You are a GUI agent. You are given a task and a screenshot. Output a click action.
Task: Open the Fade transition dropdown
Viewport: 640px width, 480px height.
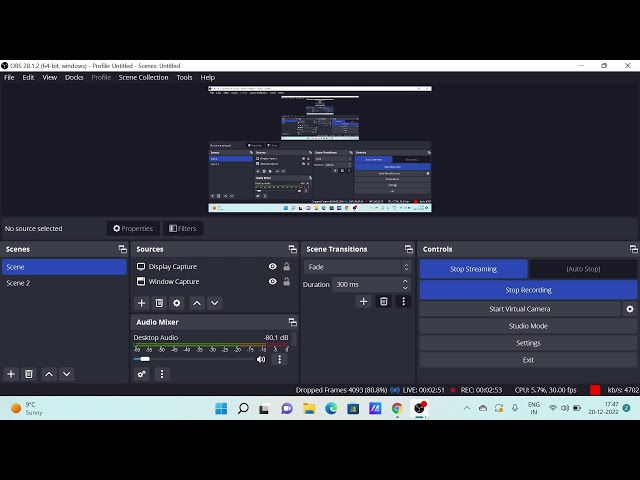(357, 267)
